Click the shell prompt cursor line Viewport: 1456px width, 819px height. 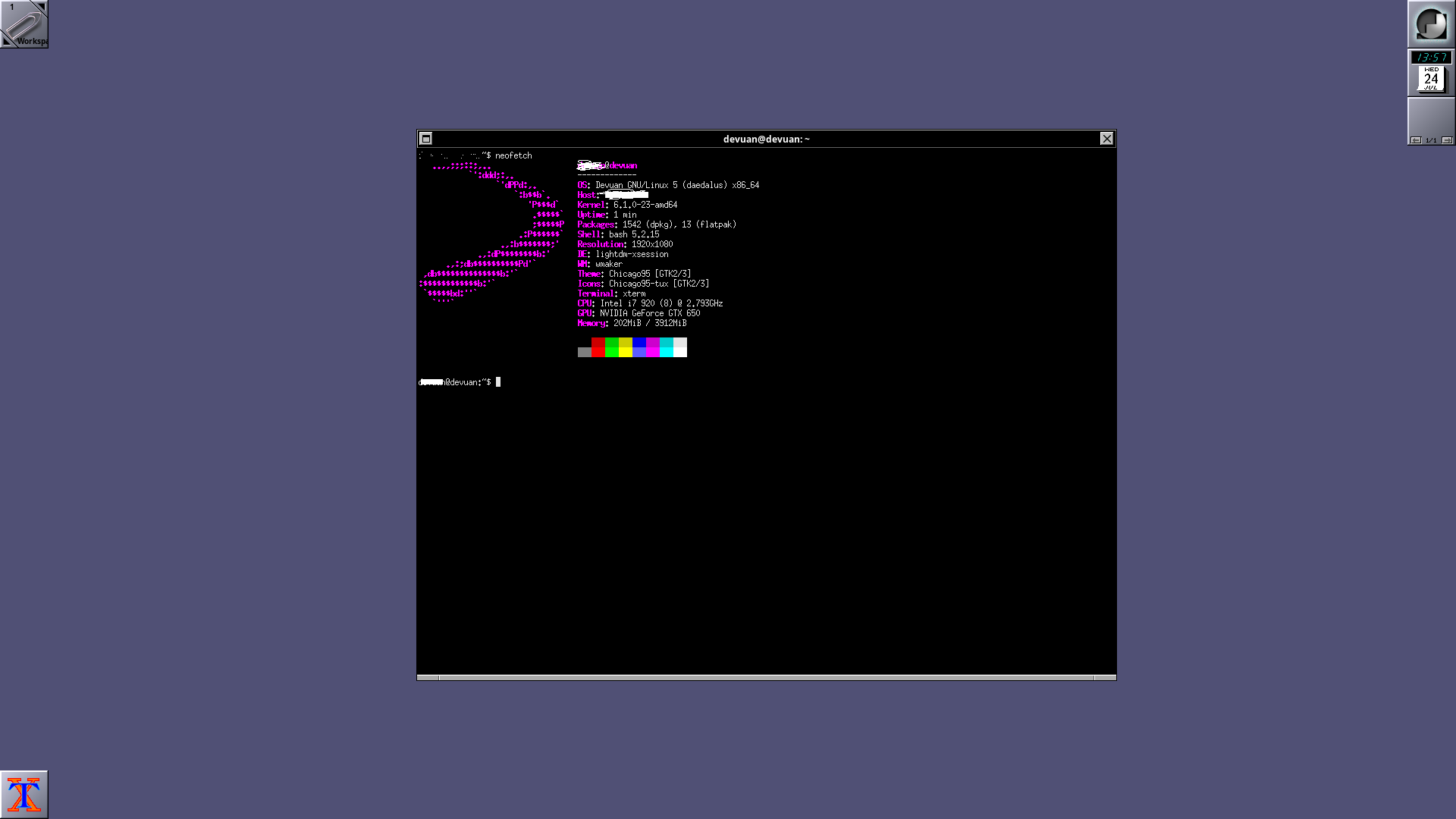click(x=460, y=382)
